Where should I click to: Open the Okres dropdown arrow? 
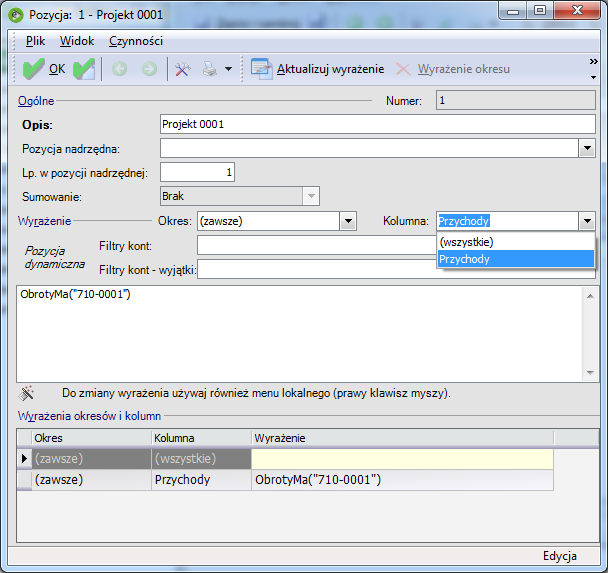[x=348, y=221]
